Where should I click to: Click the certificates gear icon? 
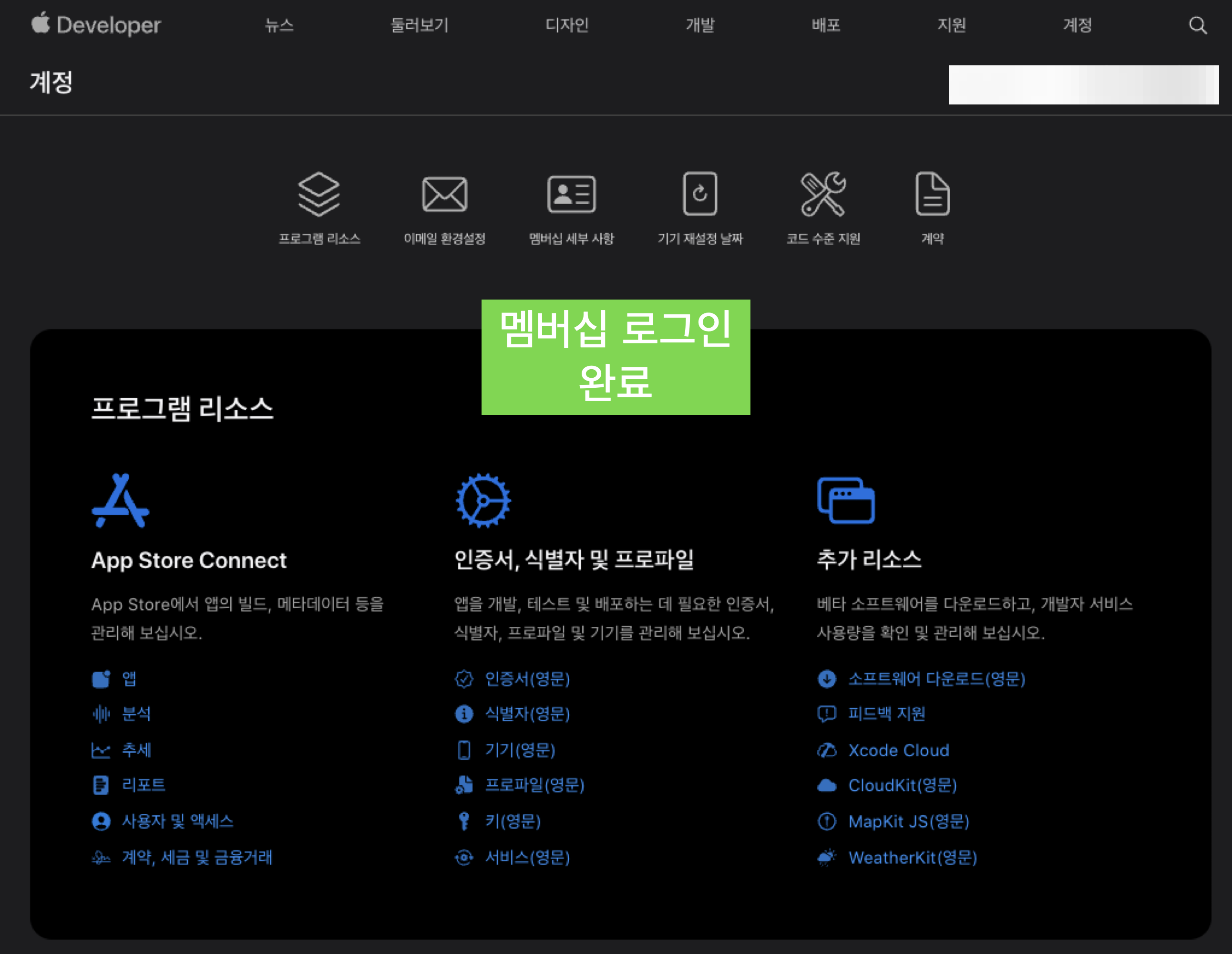483,501
